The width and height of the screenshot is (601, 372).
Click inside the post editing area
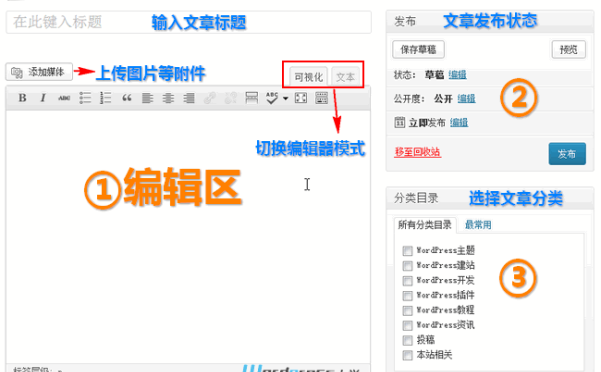(188, 236)
